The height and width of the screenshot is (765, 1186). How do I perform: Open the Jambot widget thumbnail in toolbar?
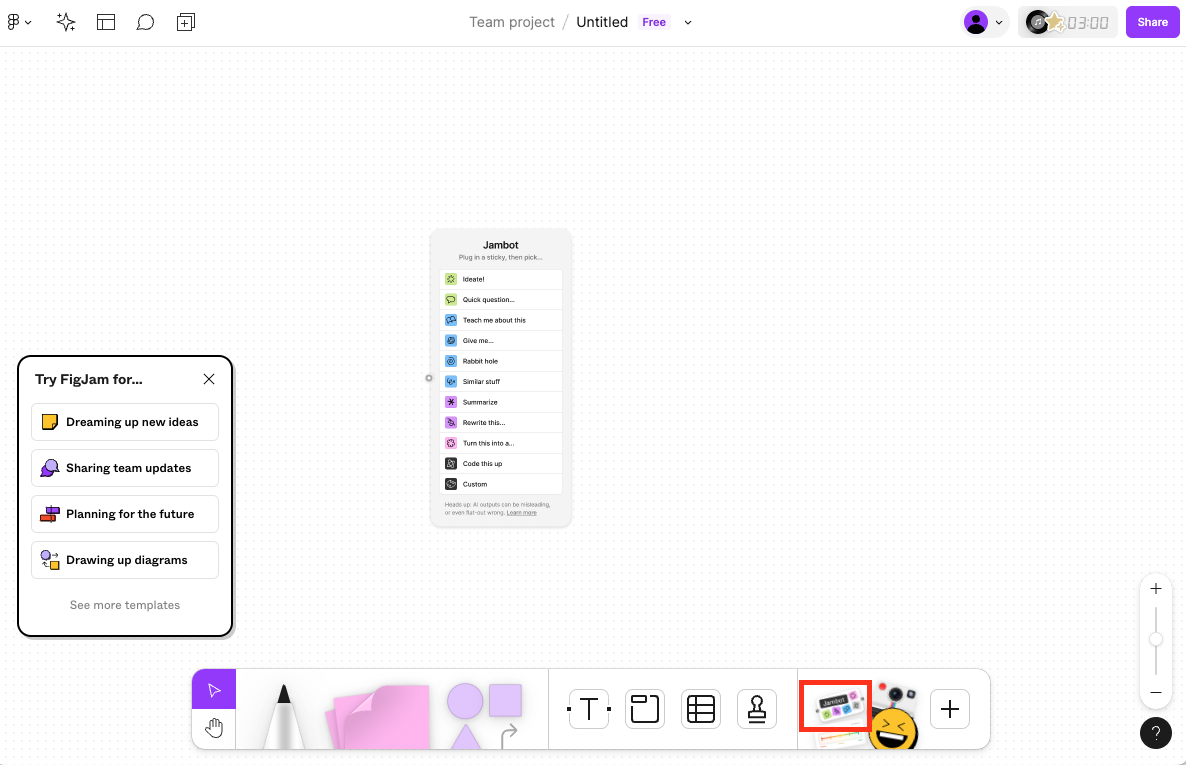[x=836, y=705]
